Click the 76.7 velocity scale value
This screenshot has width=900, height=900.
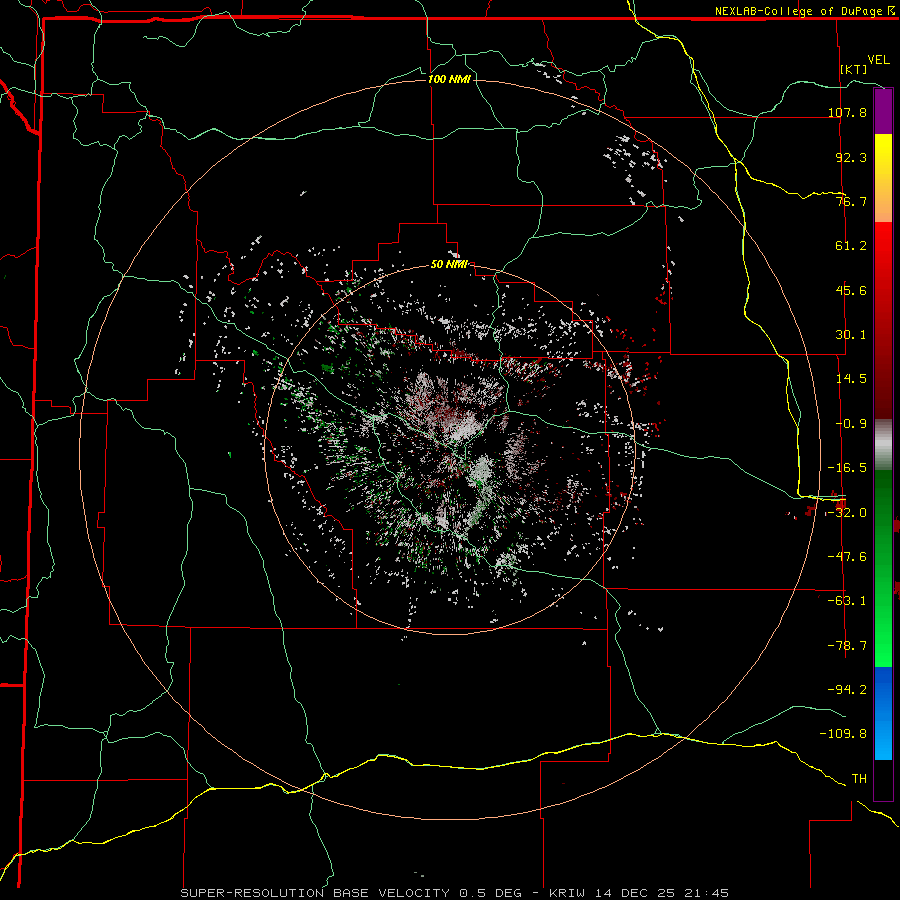[851, 201]
